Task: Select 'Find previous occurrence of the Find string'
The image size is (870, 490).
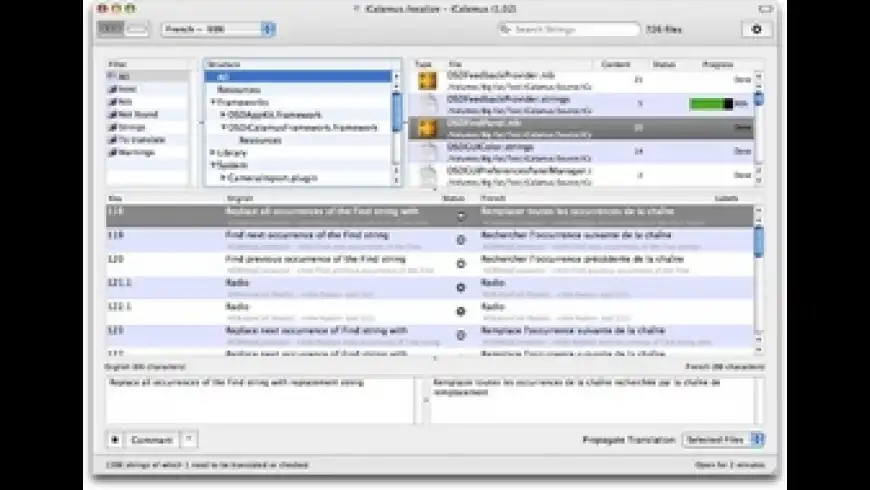Action: [315, 259]
